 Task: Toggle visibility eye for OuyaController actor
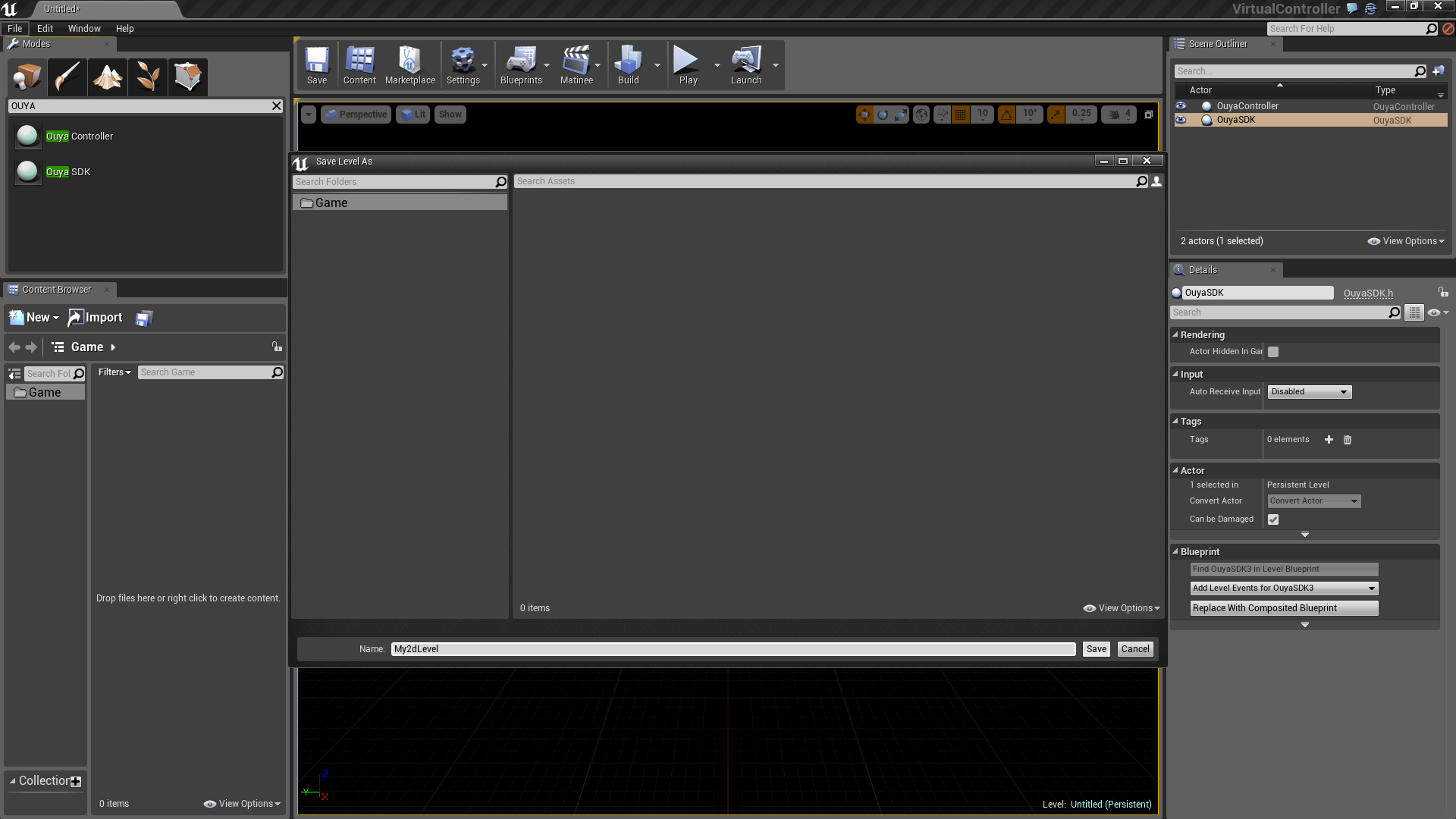pos(1181,106)
